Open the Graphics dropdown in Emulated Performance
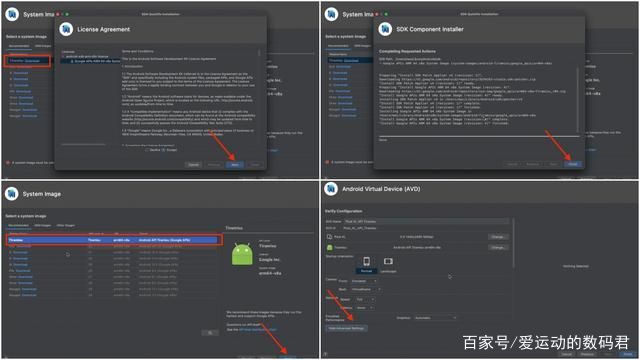 click(435, 318)
